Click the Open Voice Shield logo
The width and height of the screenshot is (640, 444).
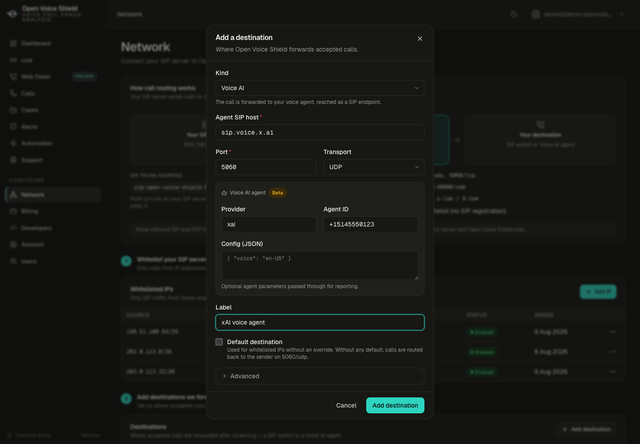pyautogui.click(x=12, y=14)
